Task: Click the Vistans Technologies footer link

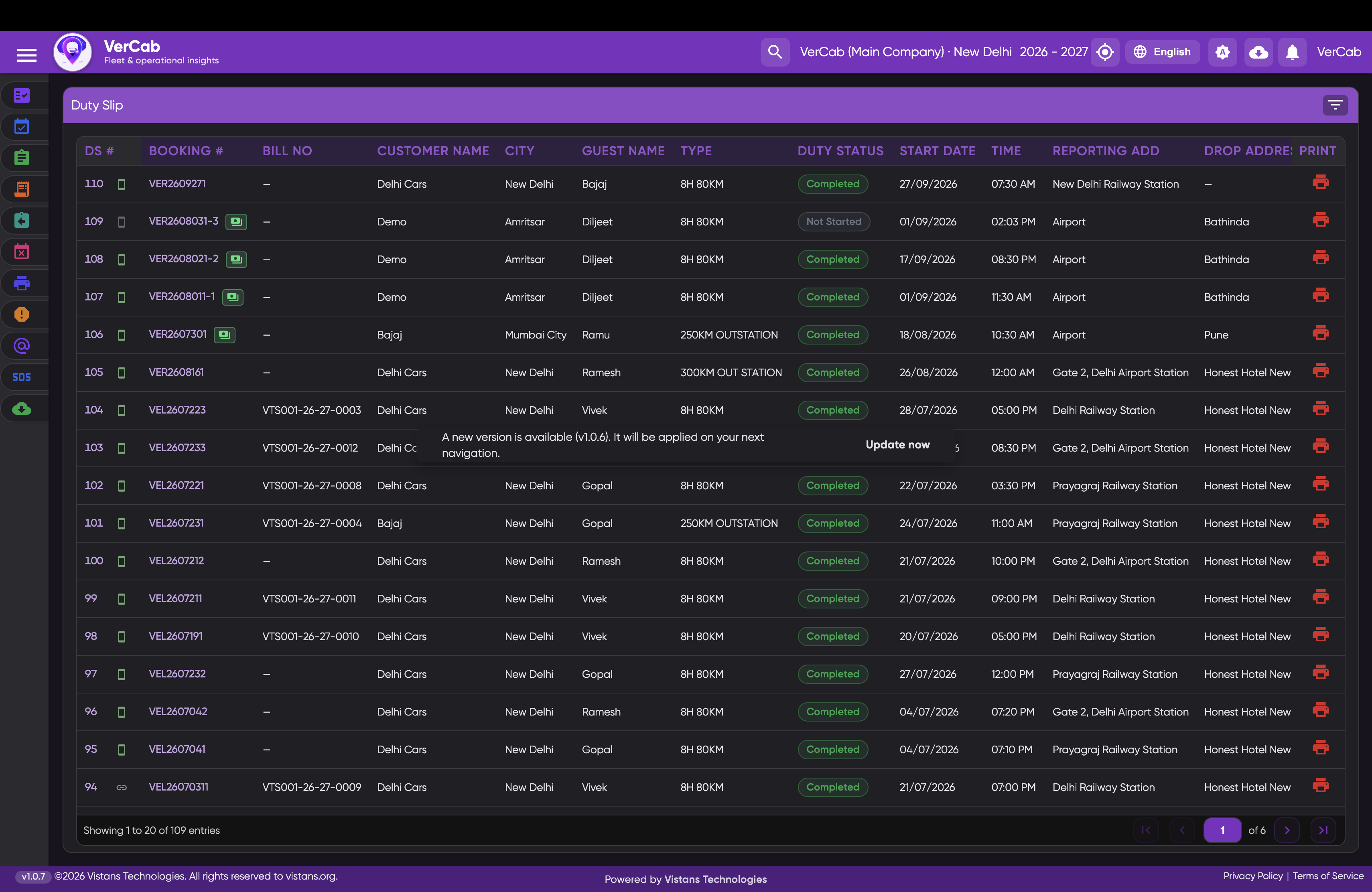Action: (x=715, y=879)
